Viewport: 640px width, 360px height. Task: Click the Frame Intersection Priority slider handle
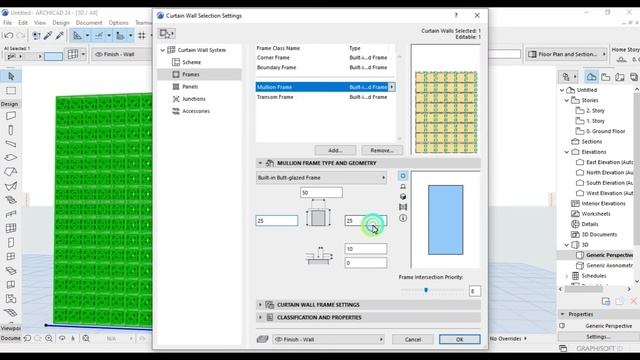point(426,290)
